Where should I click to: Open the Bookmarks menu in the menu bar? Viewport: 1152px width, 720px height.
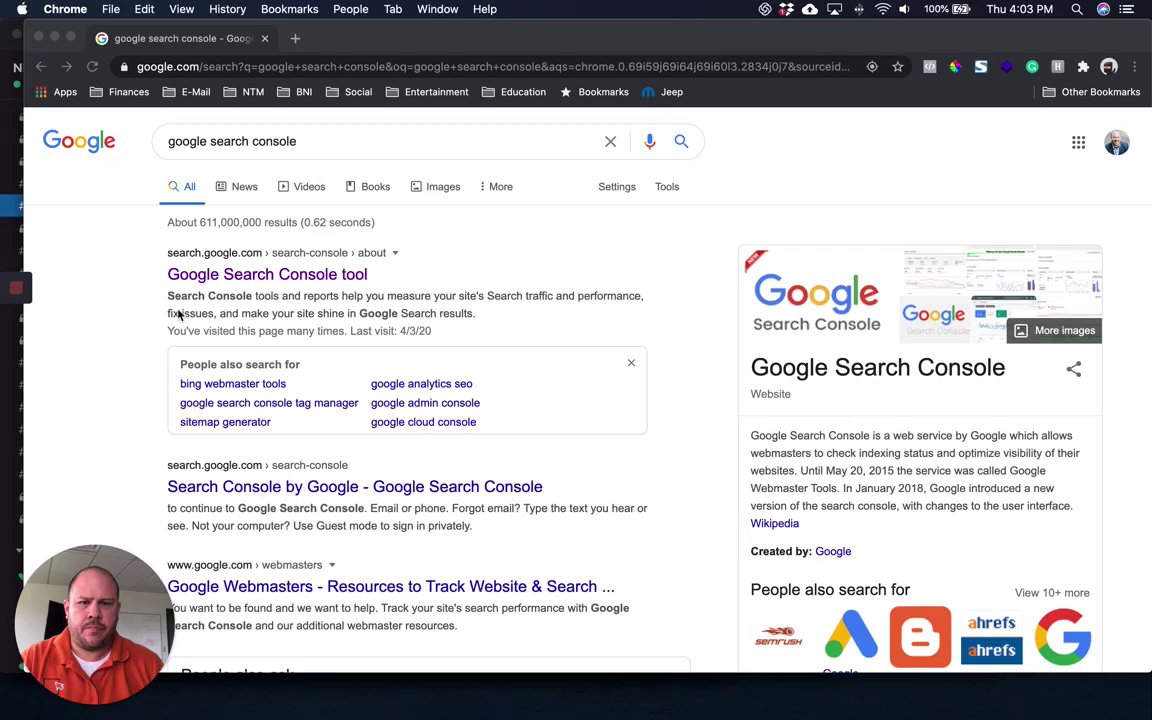tap(289, 10)
